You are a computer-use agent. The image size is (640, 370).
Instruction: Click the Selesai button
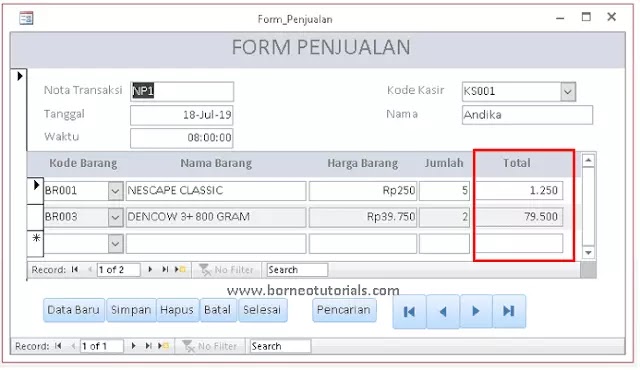click(x=262, y=310)
